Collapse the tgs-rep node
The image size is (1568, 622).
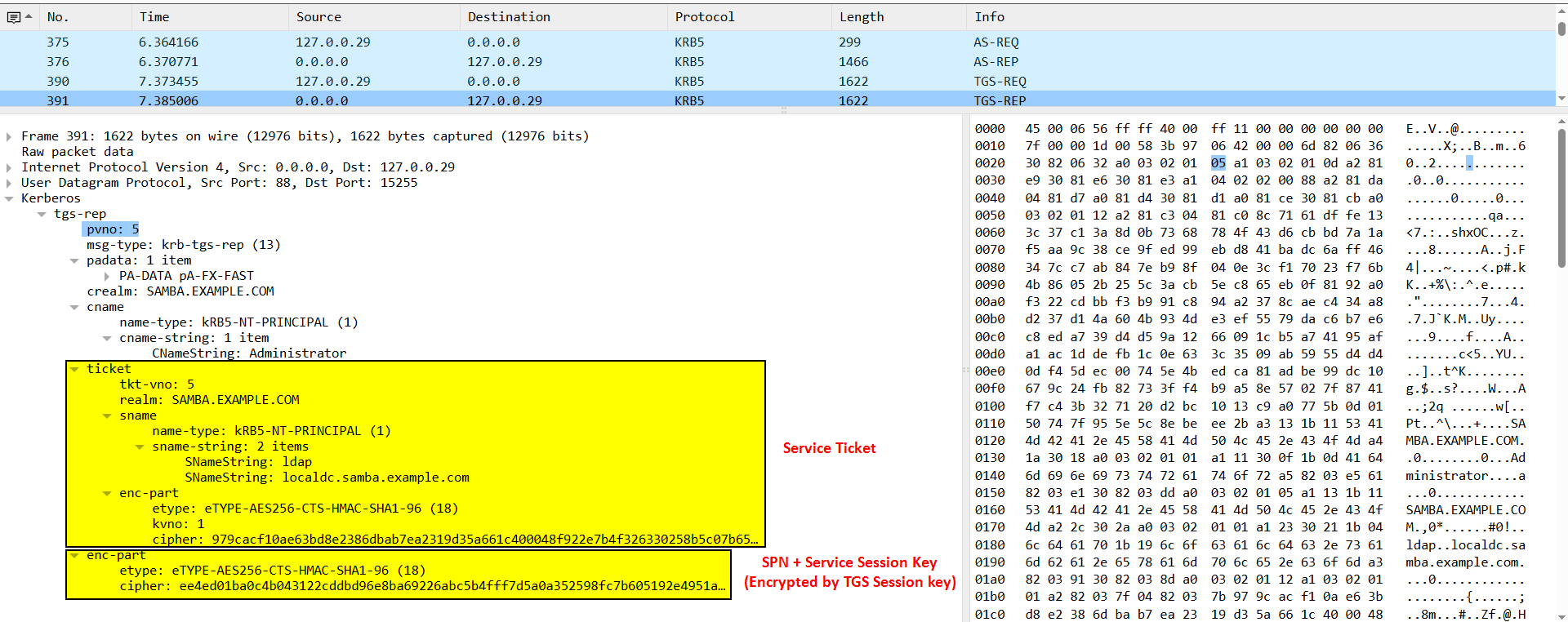[x=42, y=214]
